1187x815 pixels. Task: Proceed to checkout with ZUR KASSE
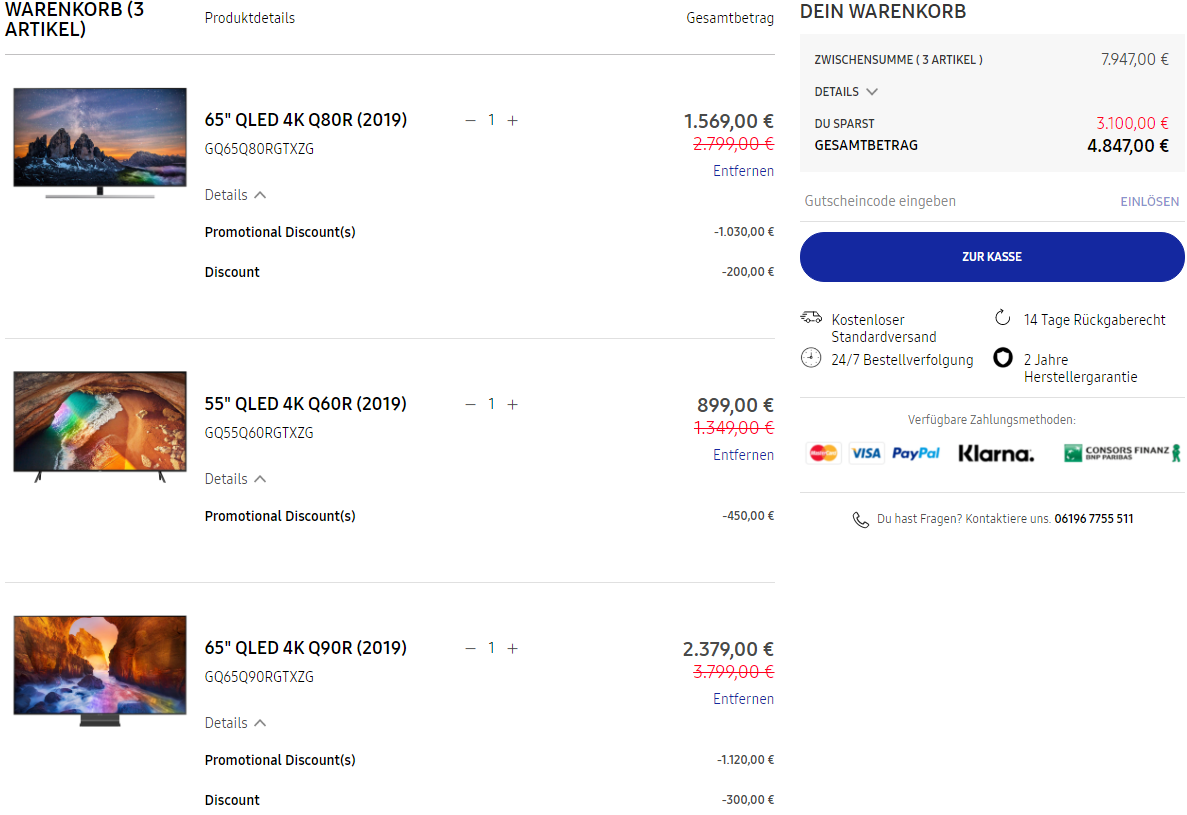(992, 257)
